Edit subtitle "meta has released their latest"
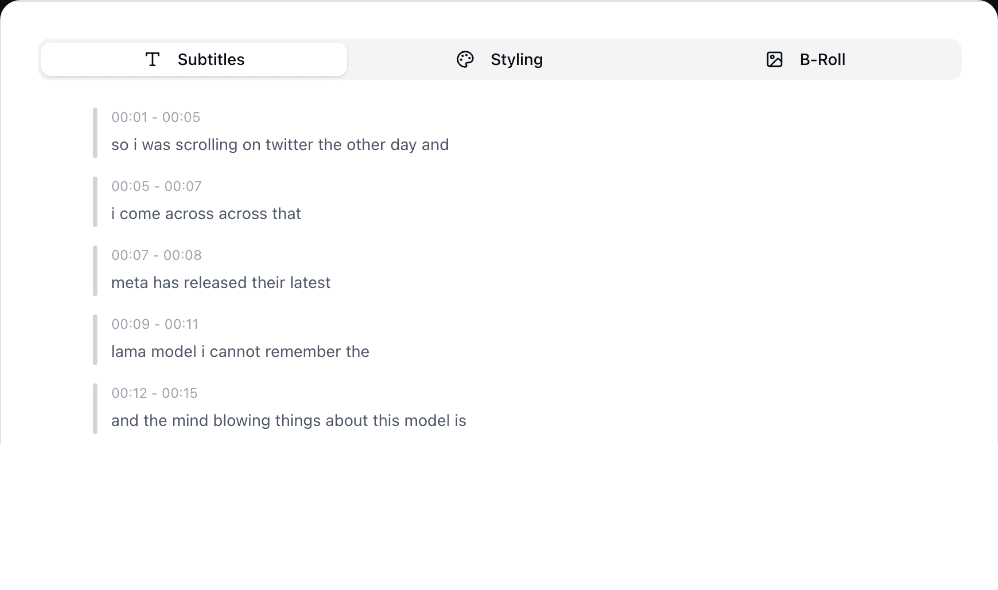 point(221,283)
